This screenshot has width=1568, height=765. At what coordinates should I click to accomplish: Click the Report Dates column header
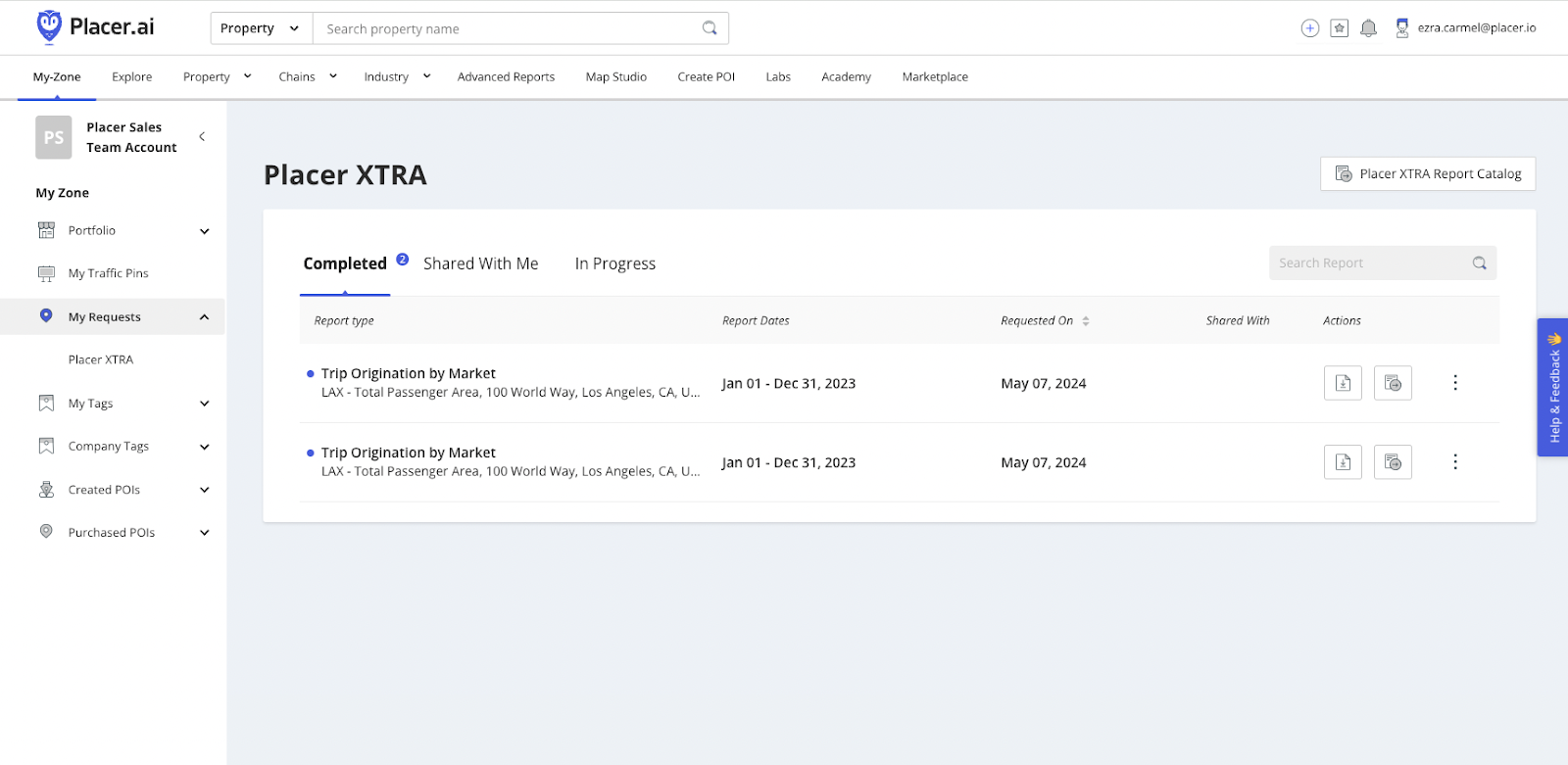[756, 320]
